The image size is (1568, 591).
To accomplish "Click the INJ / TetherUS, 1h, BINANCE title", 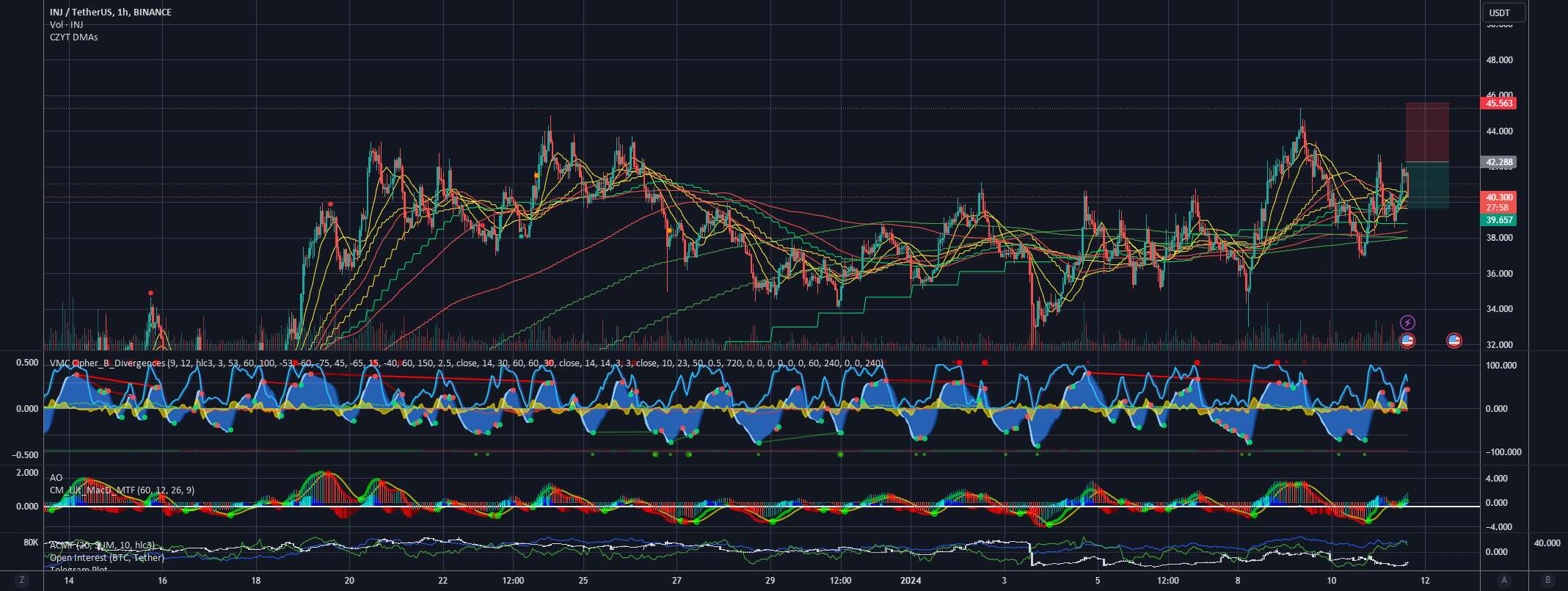I will [x=111, y=12].
